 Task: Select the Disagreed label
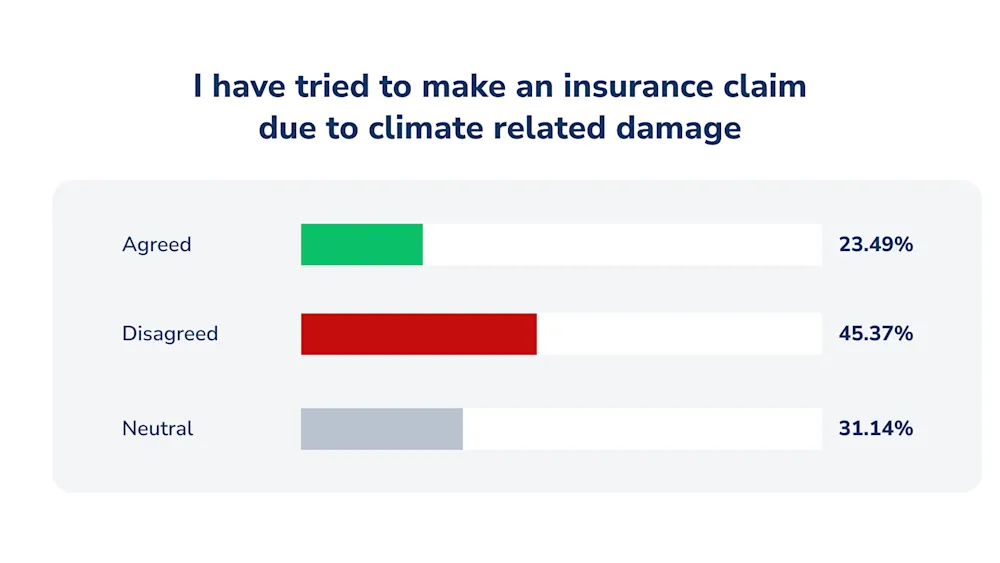point(170,333)
